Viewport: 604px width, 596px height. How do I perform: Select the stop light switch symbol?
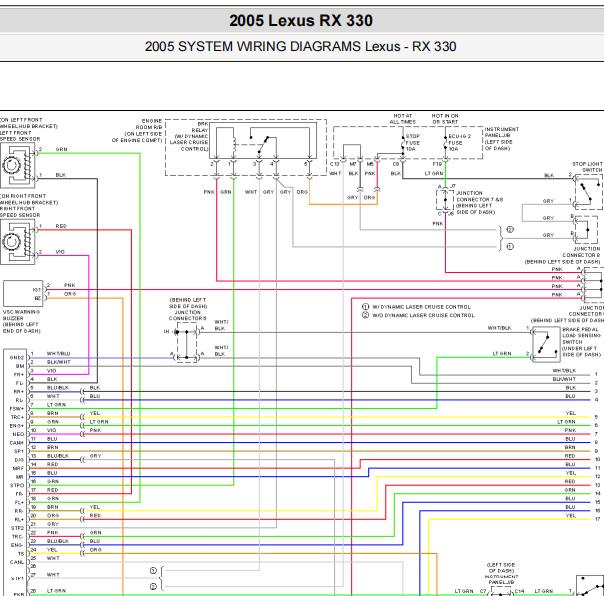tap(589, 191)
